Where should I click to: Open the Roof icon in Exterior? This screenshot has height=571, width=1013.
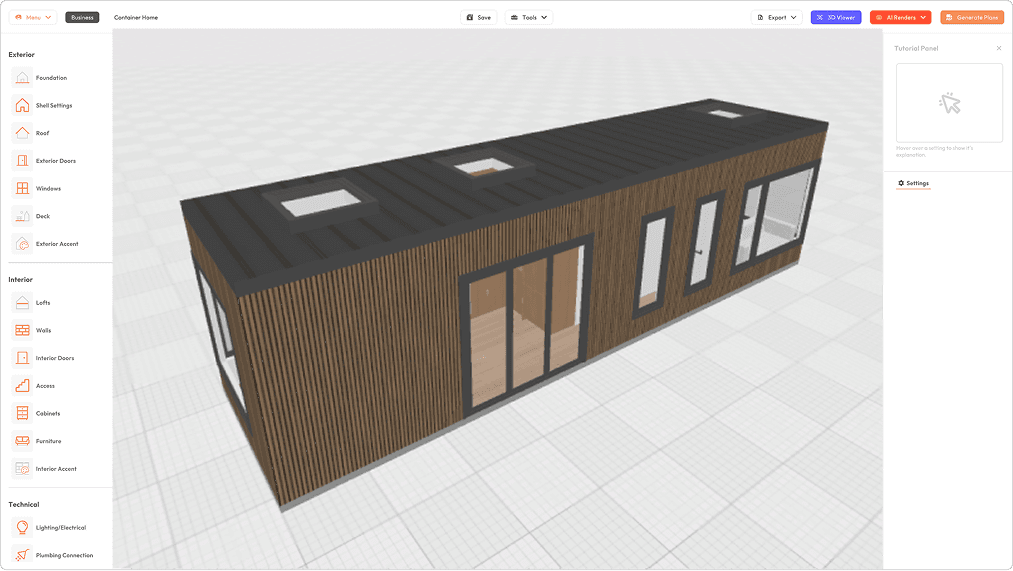(x=22, y=133)
